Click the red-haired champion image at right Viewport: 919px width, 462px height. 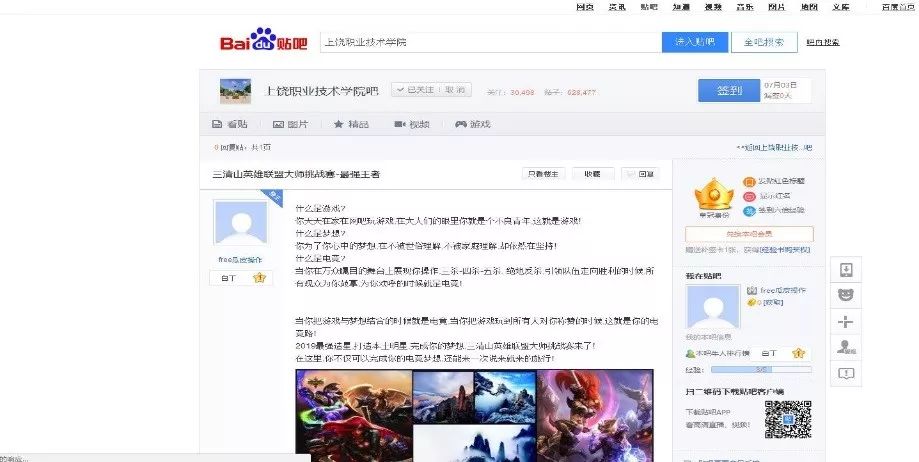click(594, 415)
